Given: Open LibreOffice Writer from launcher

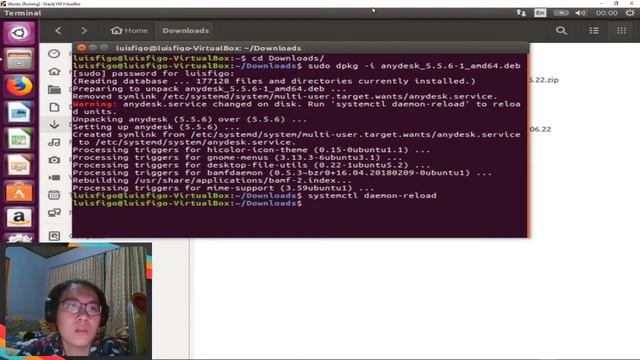Looking at the screenshot, I should click(x=19, y=113).
